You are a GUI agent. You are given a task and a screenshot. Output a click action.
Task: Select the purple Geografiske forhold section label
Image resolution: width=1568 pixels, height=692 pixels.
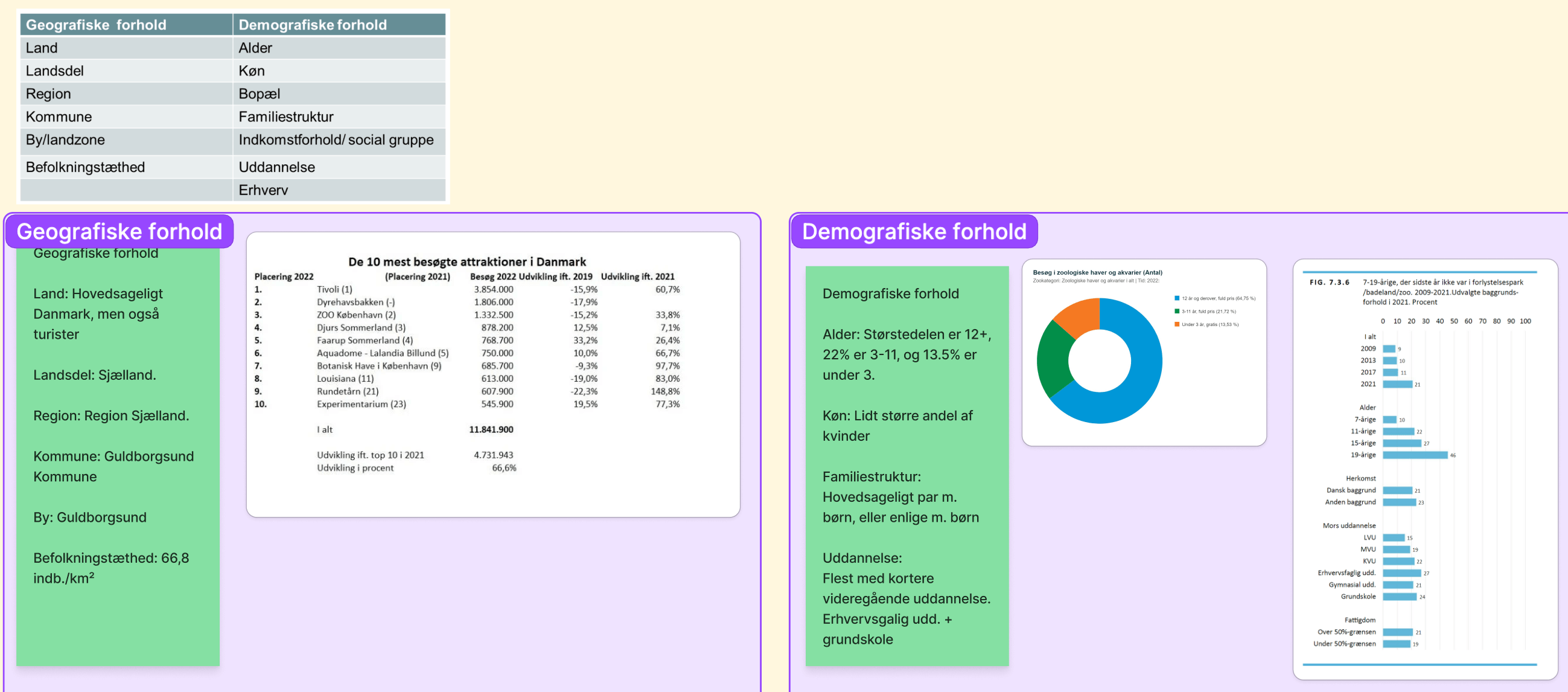tap(120, 231)
